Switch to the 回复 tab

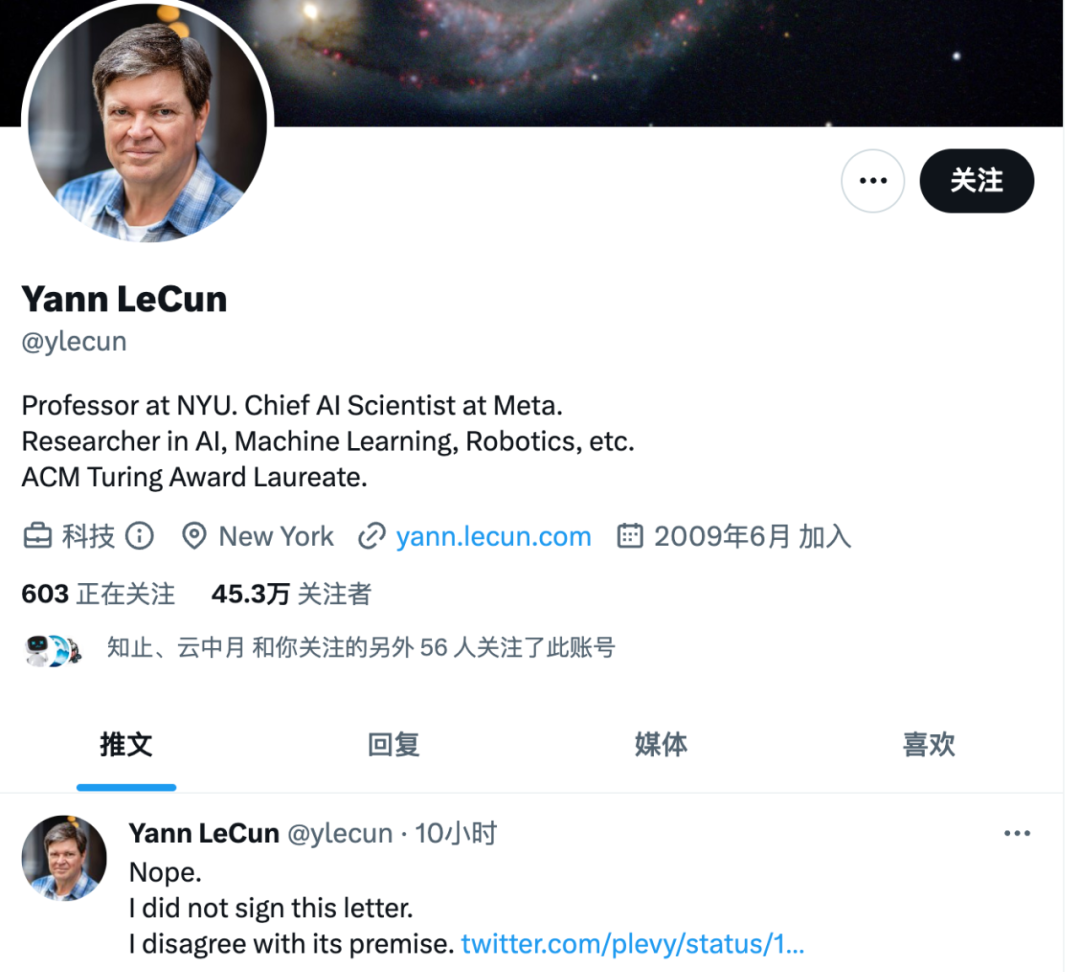(x=393, y=745)
